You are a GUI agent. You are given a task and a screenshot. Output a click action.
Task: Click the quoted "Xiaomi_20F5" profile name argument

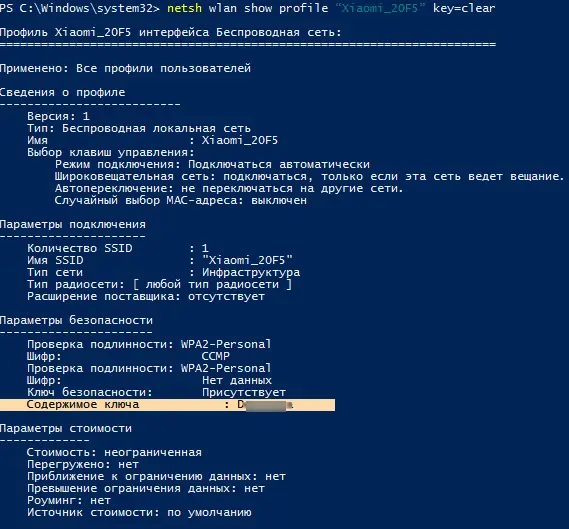click(380, 8)
